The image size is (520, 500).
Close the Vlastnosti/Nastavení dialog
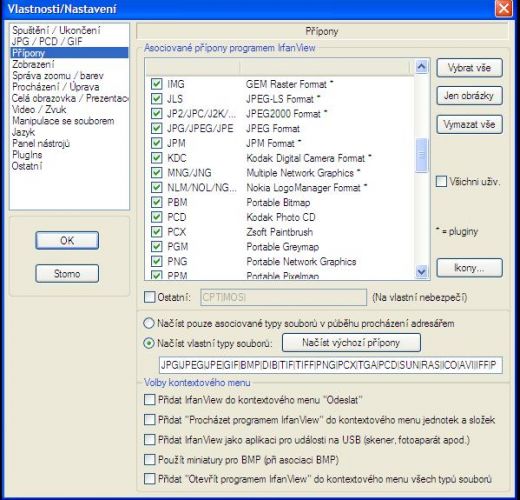coord(504,8)
